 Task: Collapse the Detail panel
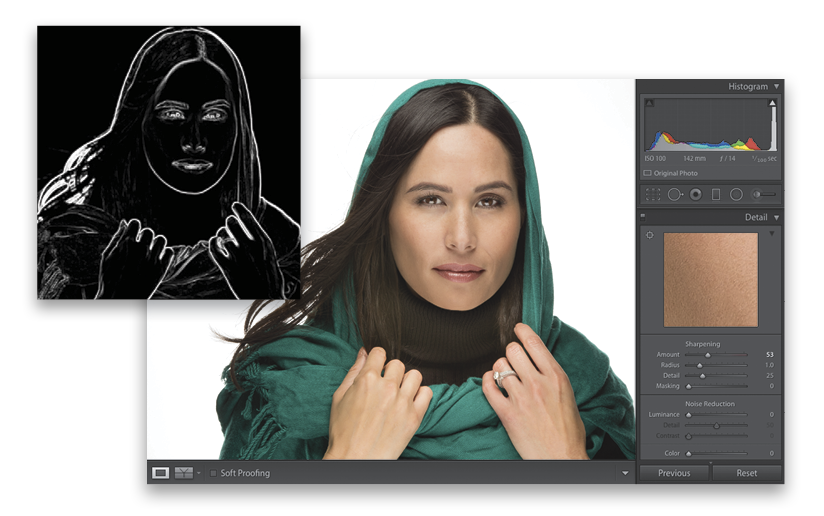pos(776,217)
